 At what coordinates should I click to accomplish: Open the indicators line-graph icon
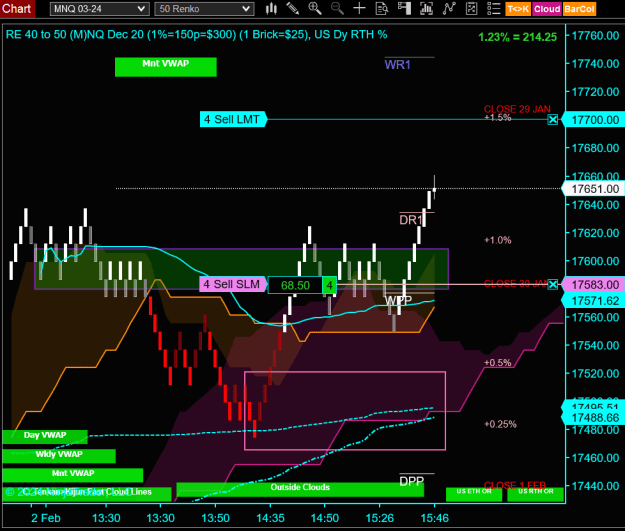[449, 8]
